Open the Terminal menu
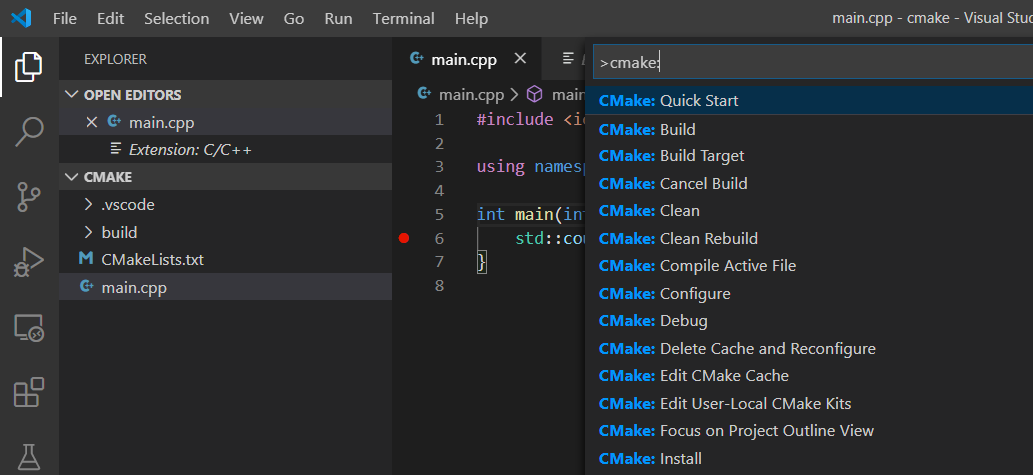This screenshot has width=1033, height=475. pos(404,18)
